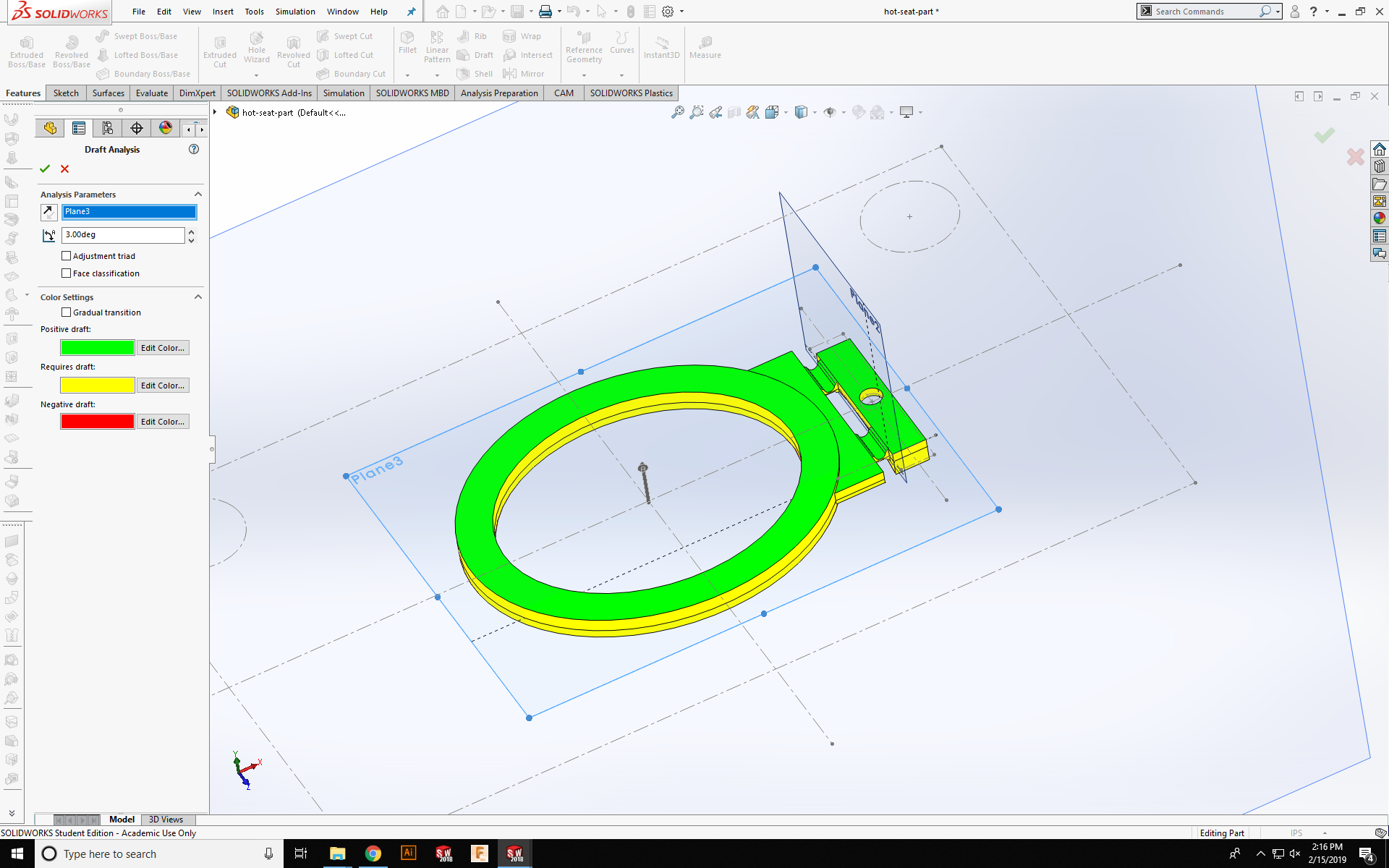The height and width of the screenshot is (868, 1389).
Task: Cancel Draft Analysis with red X
Action: tap(65, 169)
